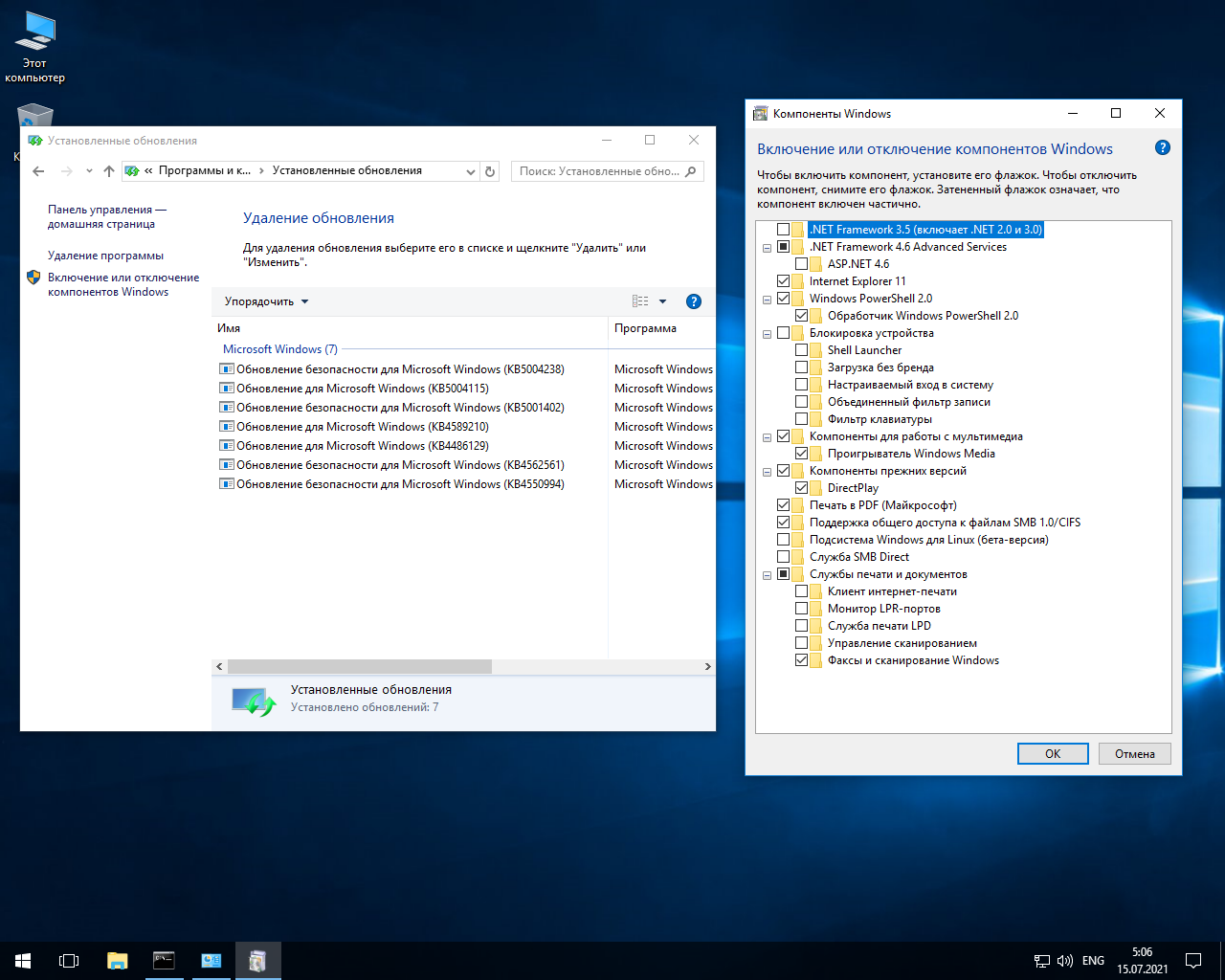Open the view options dropdown arrow
The width and height of the screenshot is (1225, 980).
coord(662,301)
